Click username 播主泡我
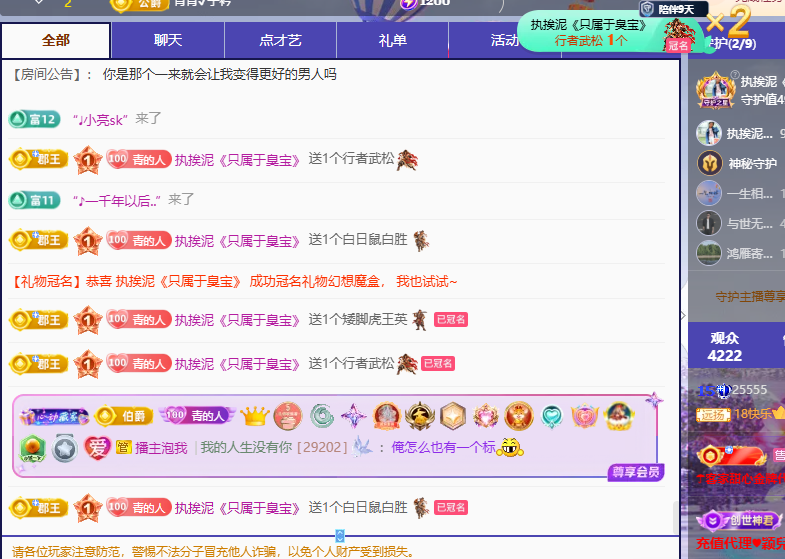 pos(161,448)
